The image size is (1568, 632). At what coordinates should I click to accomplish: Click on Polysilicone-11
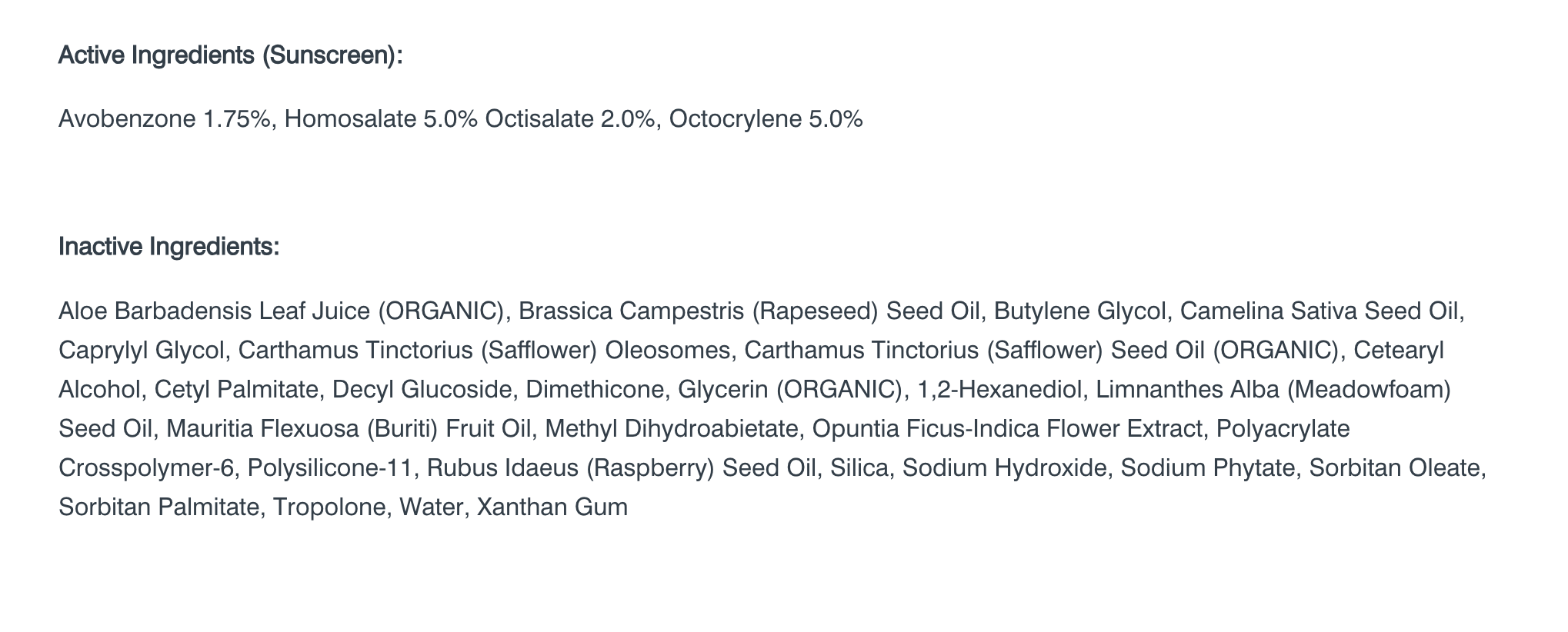point(330,468)
